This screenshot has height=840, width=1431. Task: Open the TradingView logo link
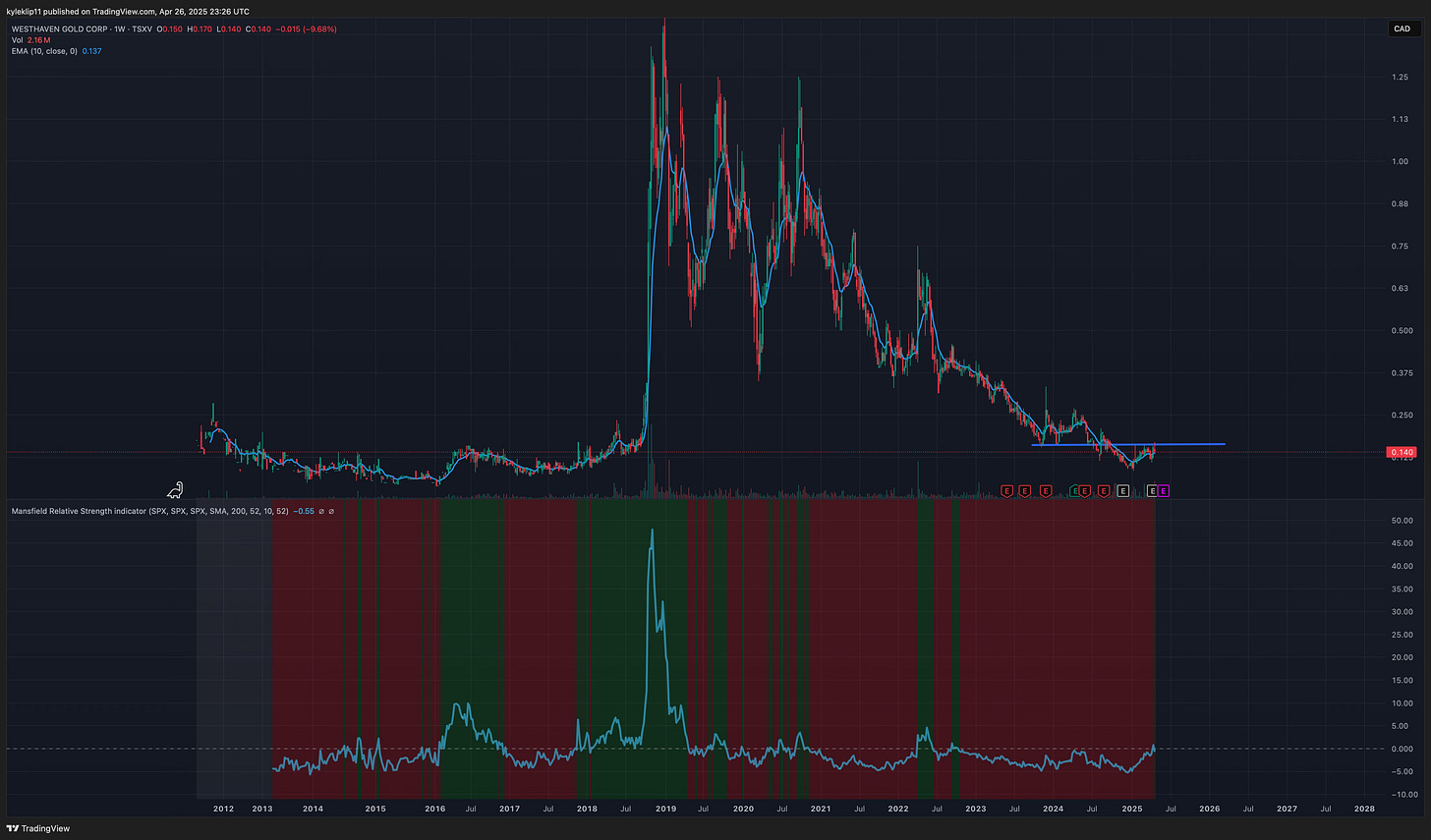38,828
